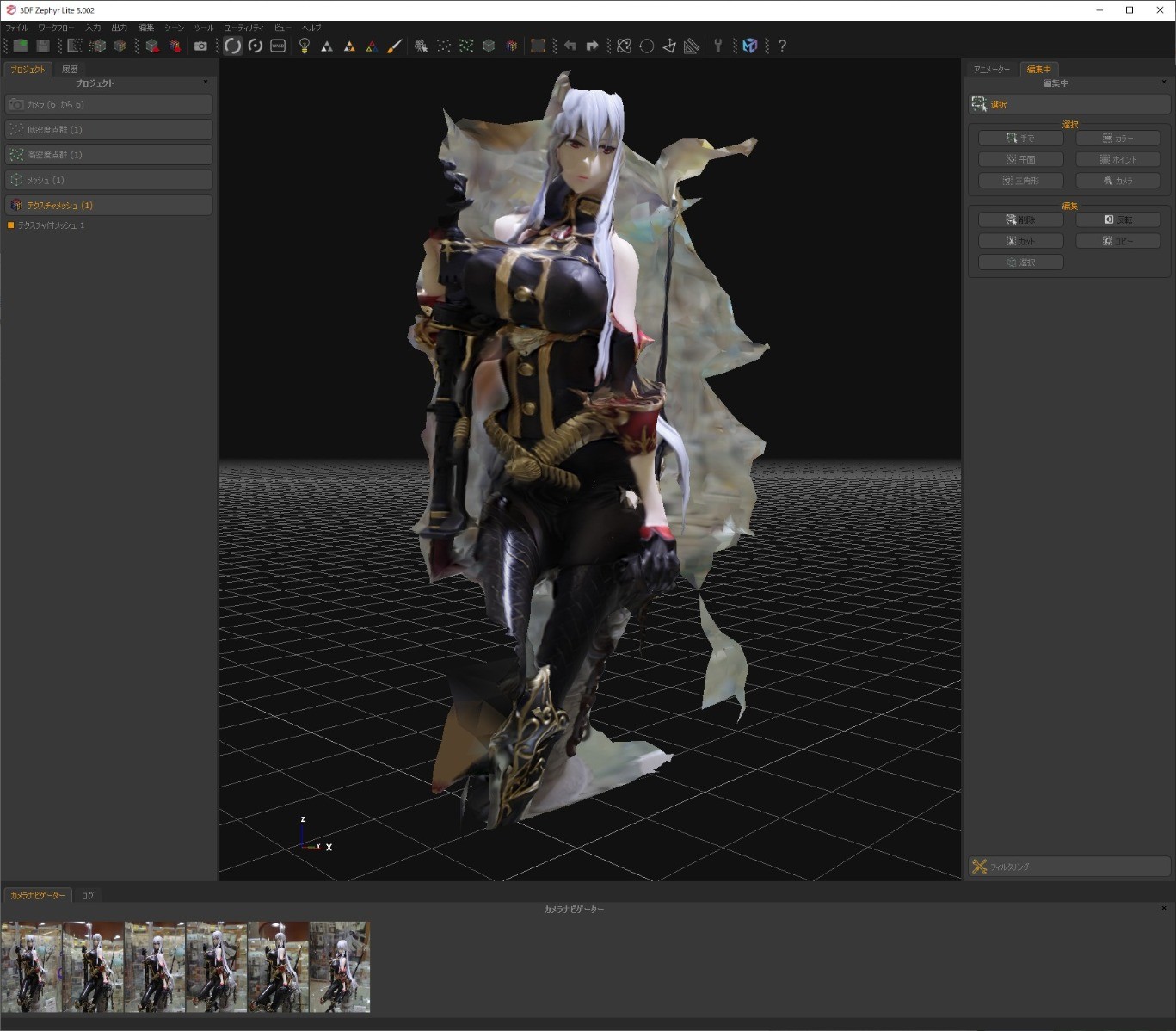
Task: Open the ユーティリティ menu
Action: 244,28
